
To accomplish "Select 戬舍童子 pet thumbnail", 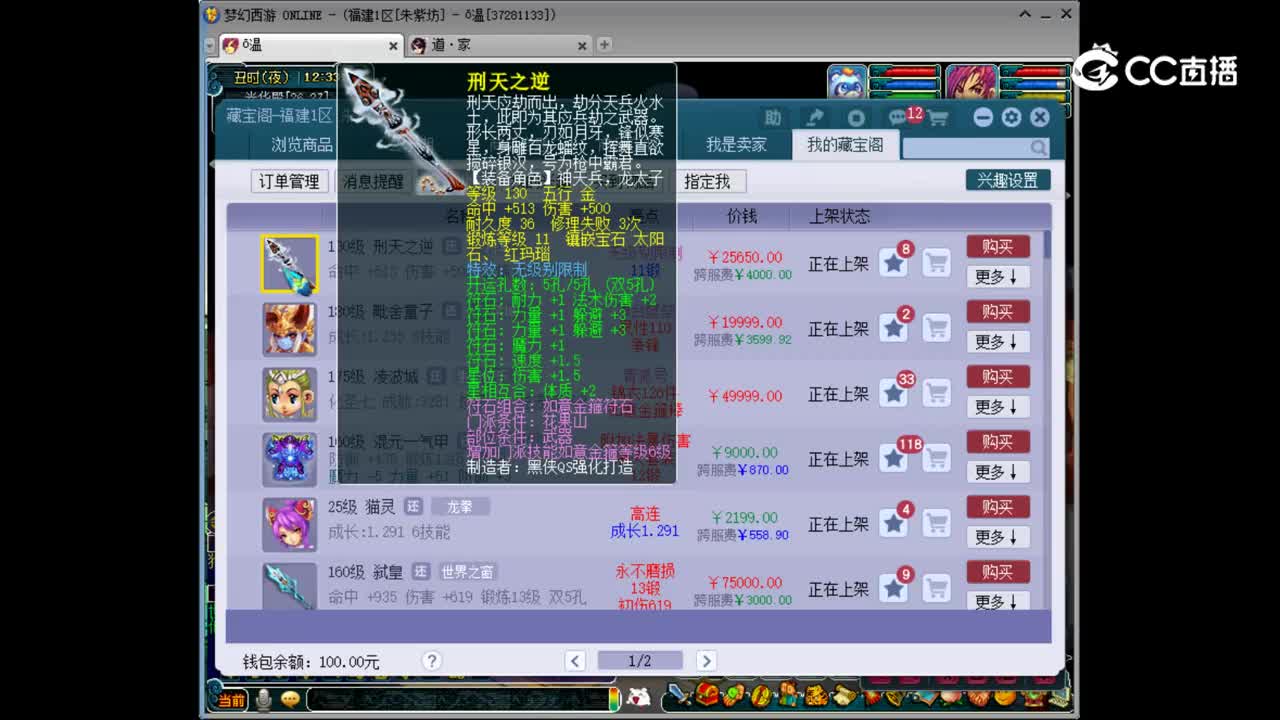I will pos(290,329).
